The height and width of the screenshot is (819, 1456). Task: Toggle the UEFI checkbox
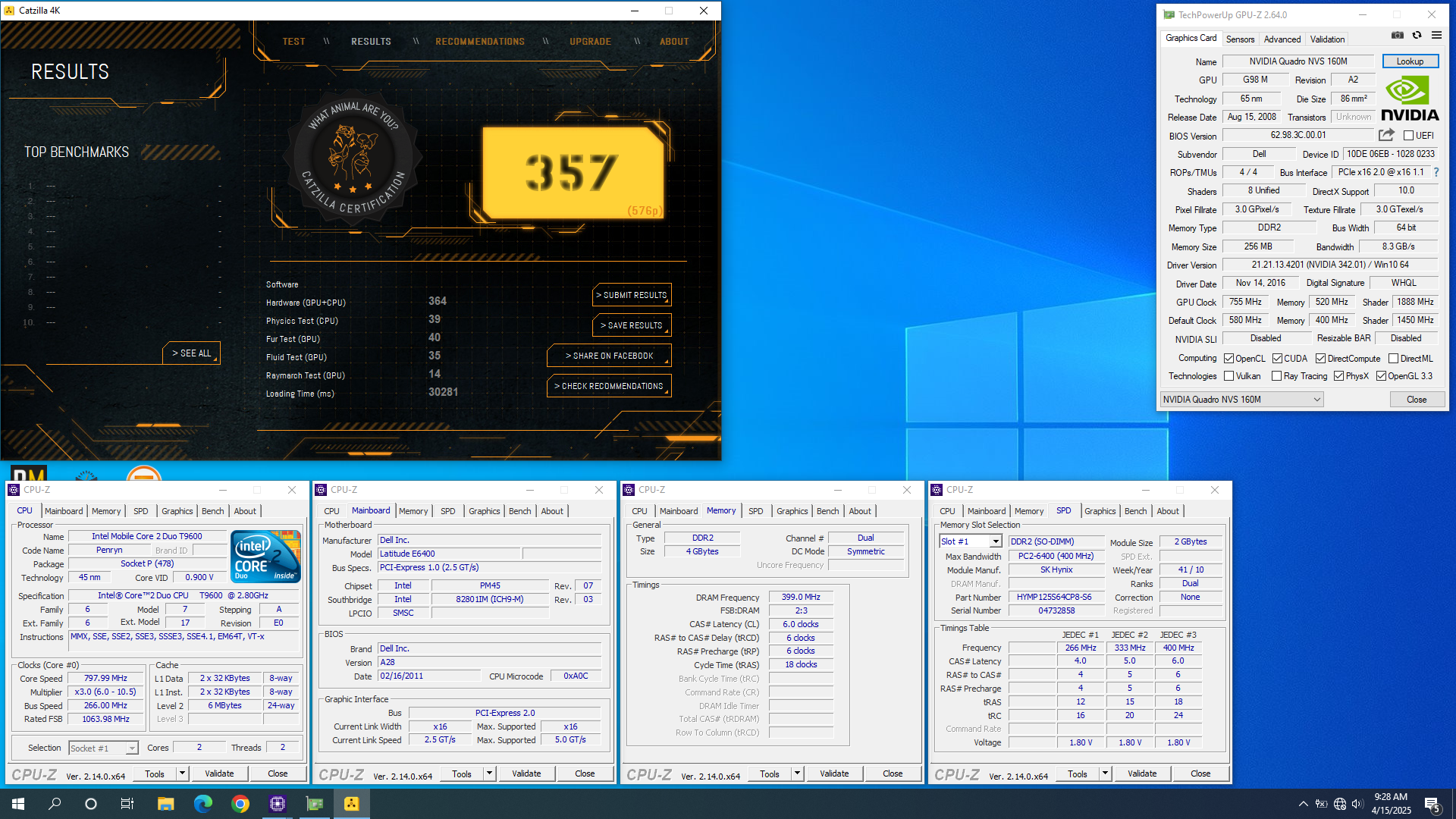tap(1408, 136)
